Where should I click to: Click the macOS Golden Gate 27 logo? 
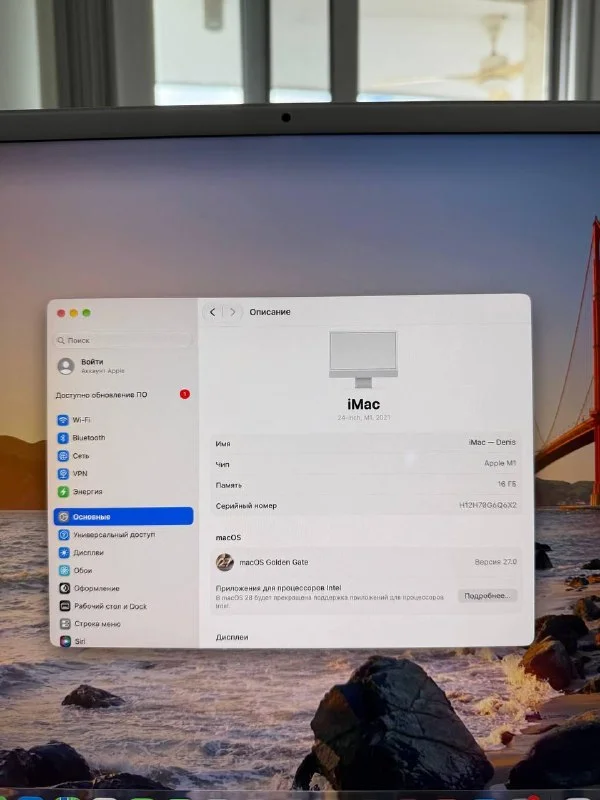224,562
